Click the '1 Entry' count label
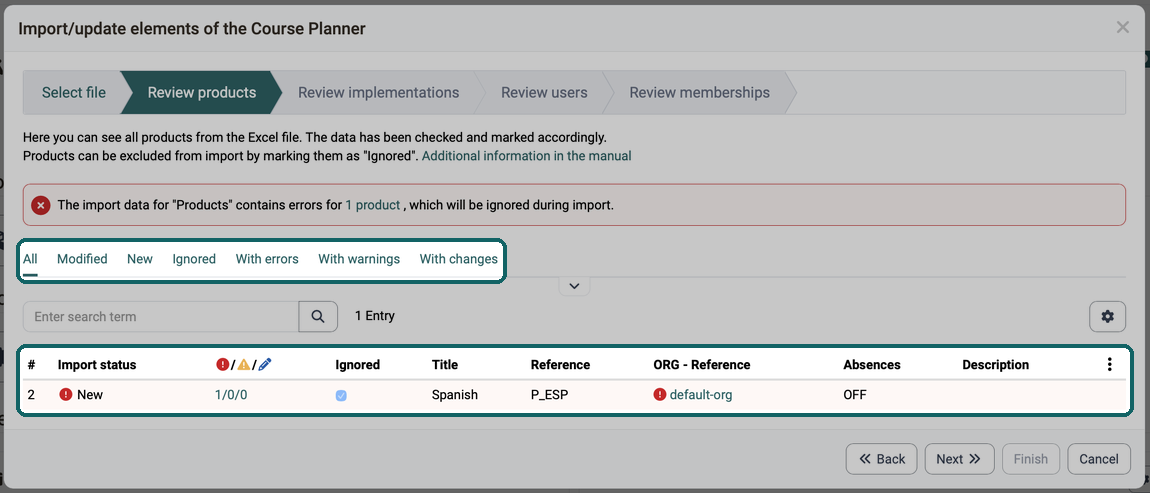Viewport: 1150px width, 493px height. (375, 316)
